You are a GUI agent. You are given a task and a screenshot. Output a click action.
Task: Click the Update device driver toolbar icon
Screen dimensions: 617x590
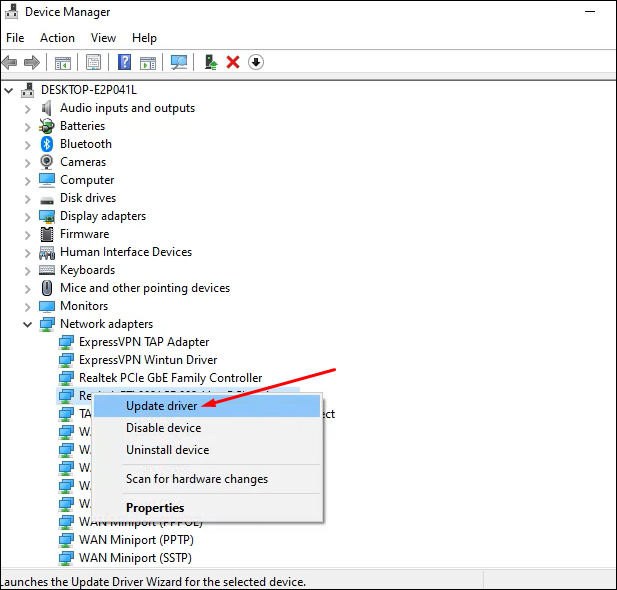pyautogui.click(x=211, y=62)
